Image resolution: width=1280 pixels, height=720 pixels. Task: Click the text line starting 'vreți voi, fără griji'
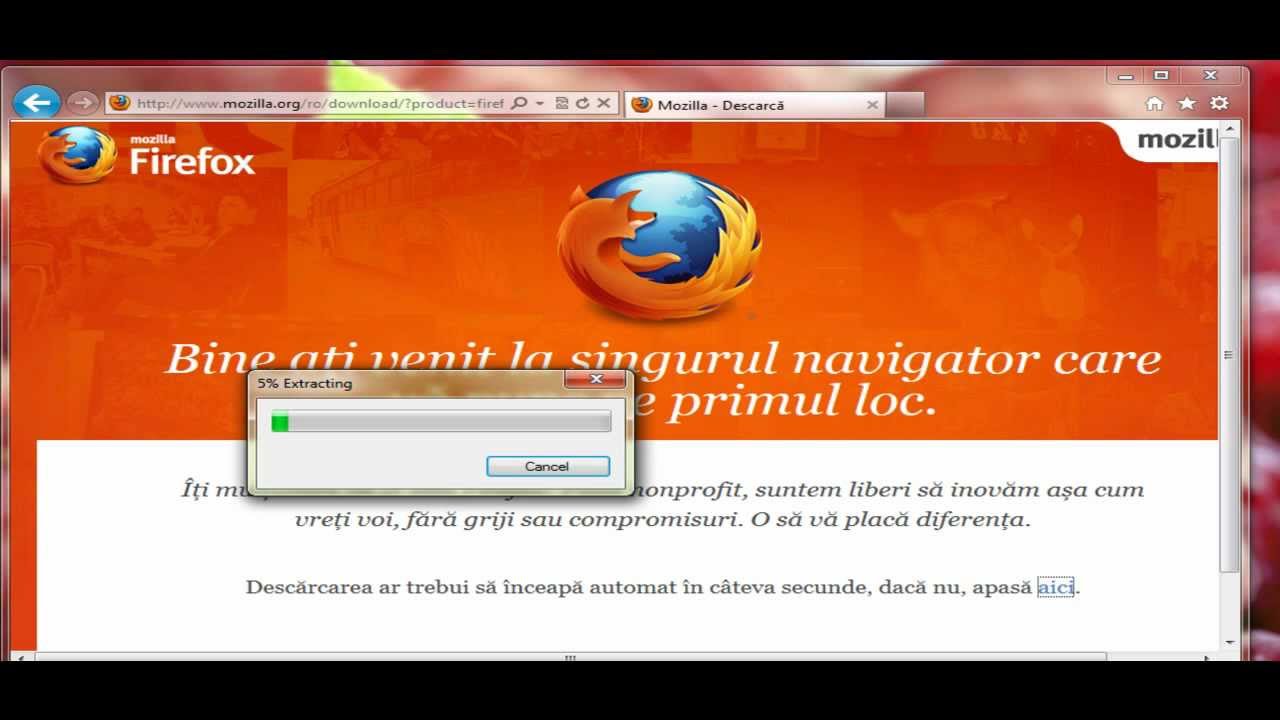pyautogui.click(x=663, y=520)
